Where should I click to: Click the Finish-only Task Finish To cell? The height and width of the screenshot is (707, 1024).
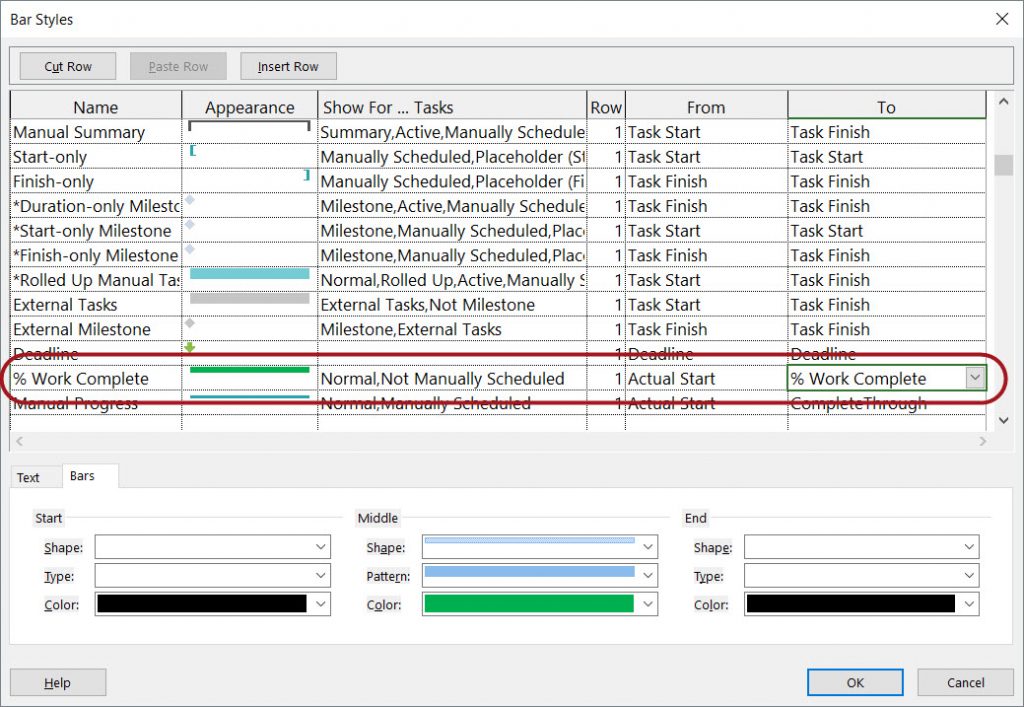coord(886,181)
